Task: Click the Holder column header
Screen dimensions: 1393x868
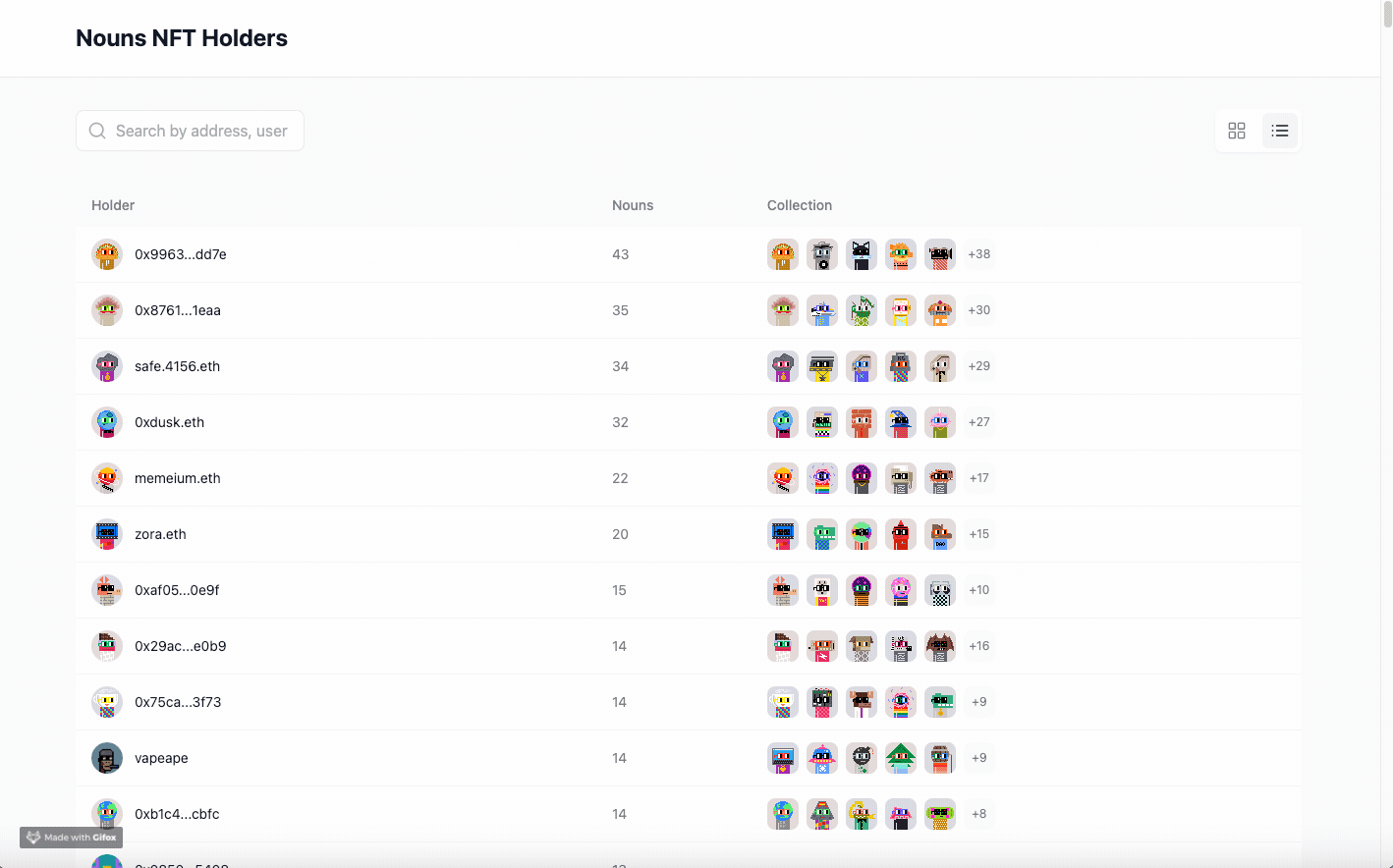Action: (x=113, y=205)
